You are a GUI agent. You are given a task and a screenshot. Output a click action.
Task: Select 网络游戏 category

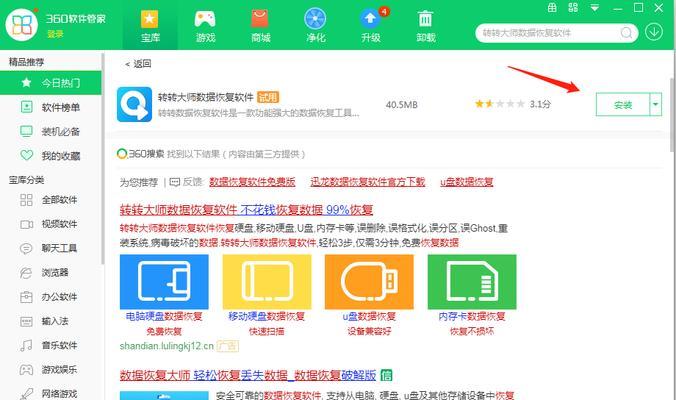pos(50,393)
